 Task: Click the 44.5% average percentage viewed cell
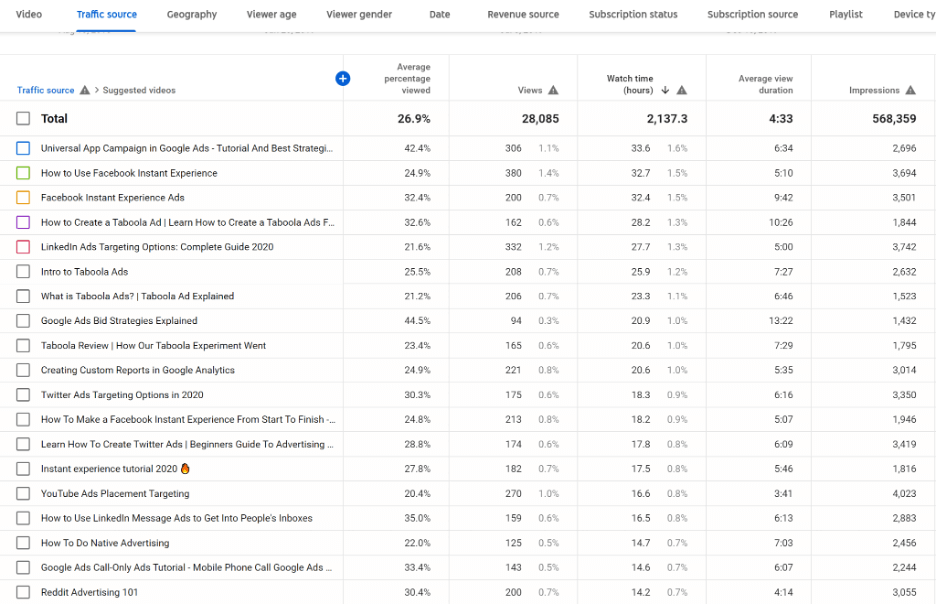click(417, 321)
